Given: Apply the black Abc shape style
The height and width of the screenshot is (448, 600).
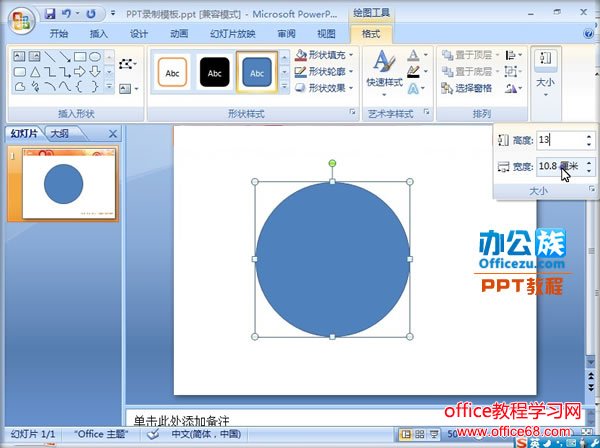Looking at the screenshot, I should 214,72.
